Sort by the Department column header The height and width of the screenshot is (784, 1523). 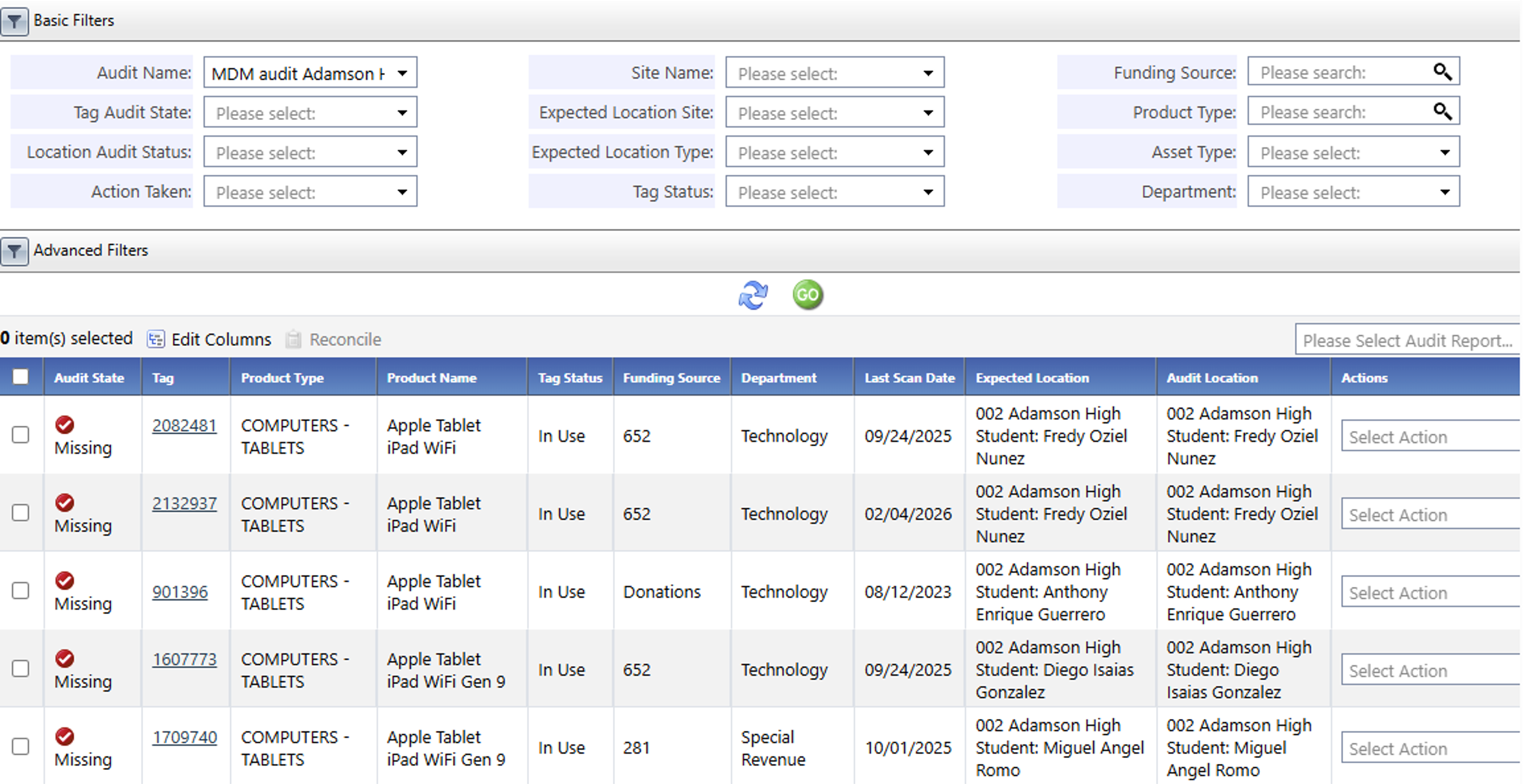(779, 377)
